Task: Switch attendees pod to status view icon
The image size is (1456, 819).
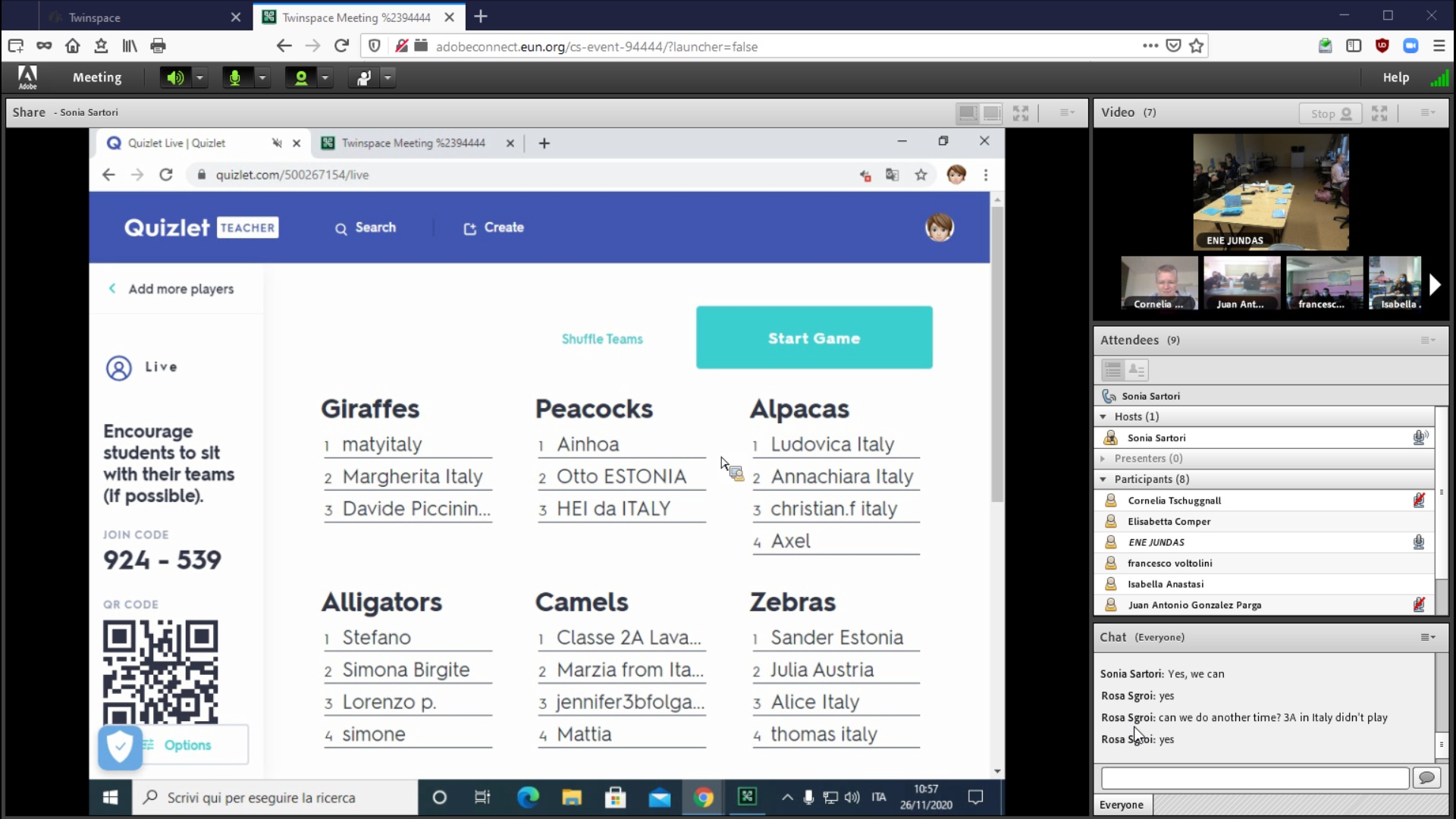Action: (1137, 370)
